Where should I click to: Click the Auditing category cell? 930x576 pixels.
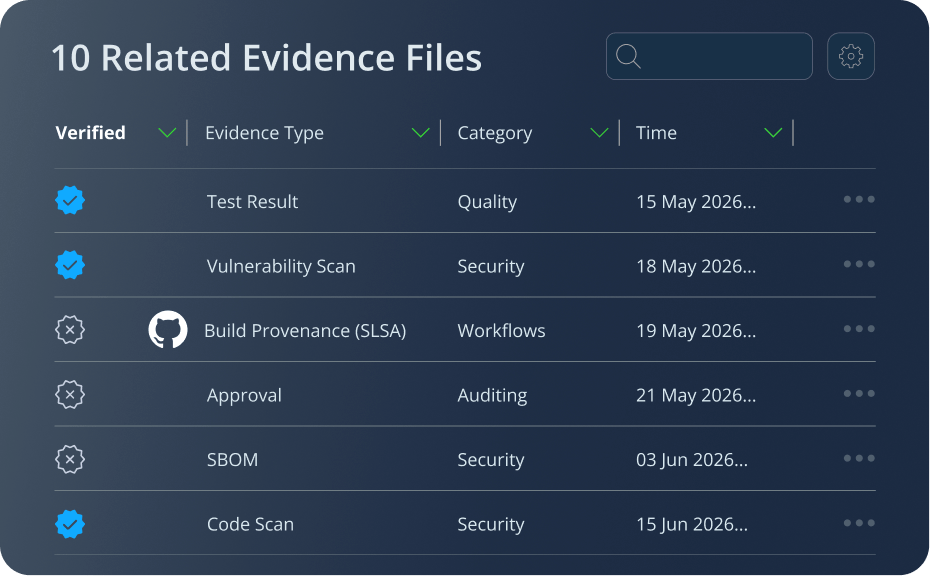[492, 396]
